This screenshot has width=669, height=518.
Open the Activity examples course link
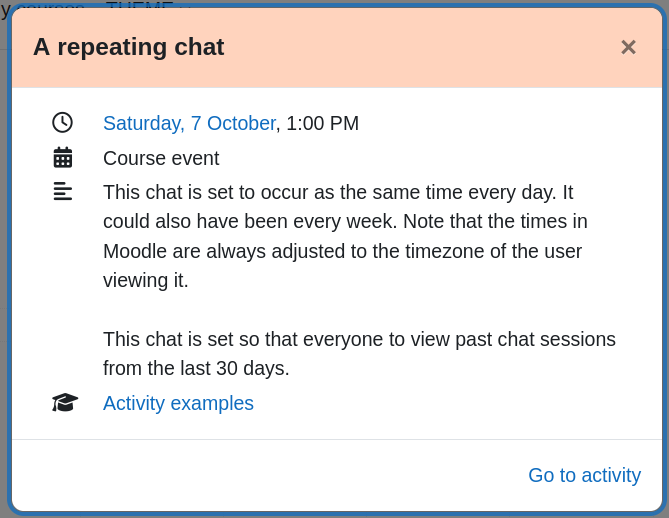click(x=178, y=403)
